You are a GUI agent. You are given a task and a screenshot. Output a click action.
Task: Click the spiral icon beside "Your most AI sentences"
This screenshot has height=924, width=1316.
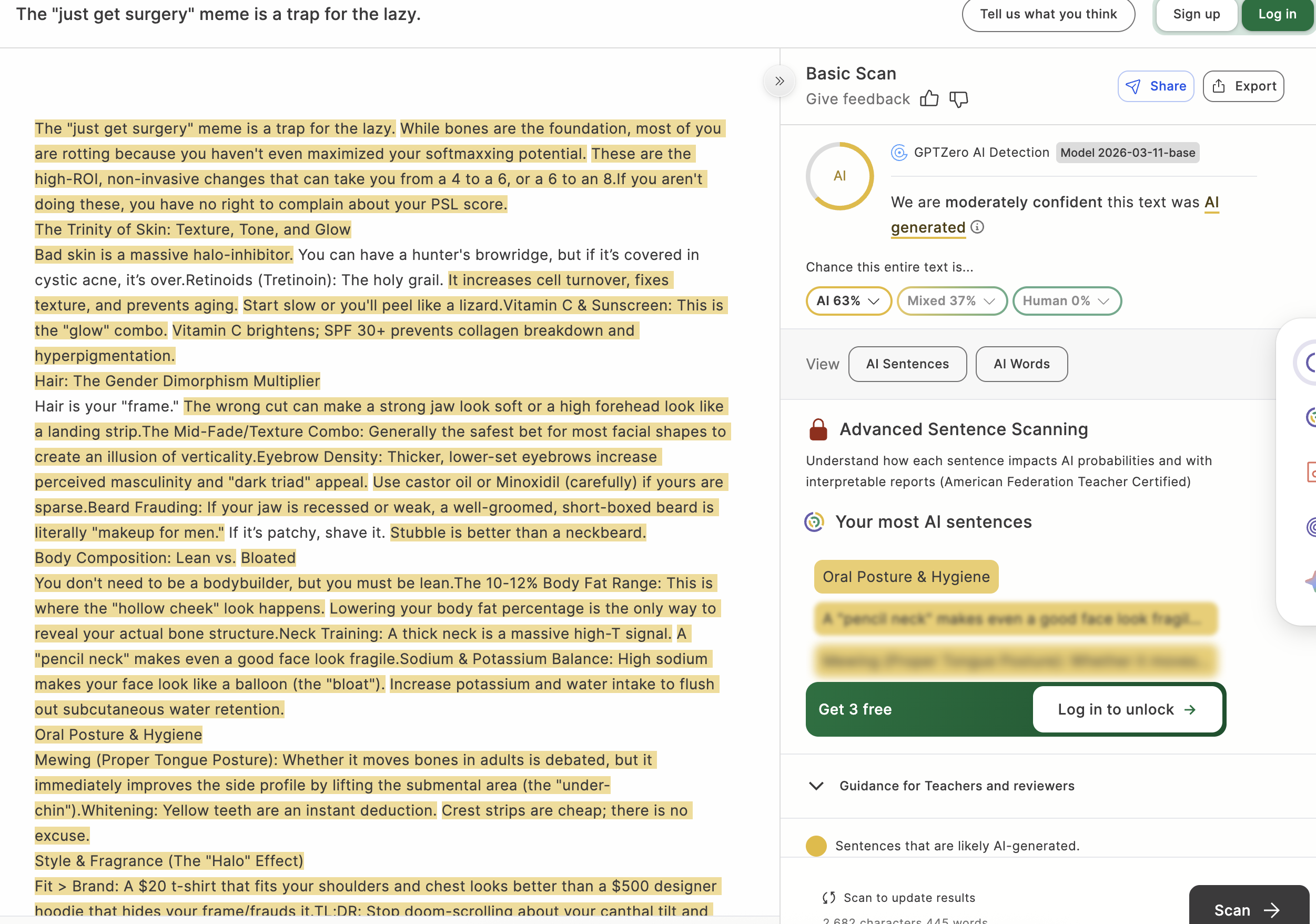(814, 521)
